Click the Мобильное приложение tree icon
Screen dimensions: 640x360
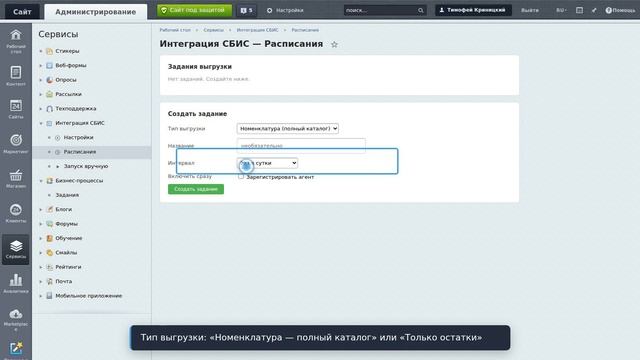(x=49, y=296)
